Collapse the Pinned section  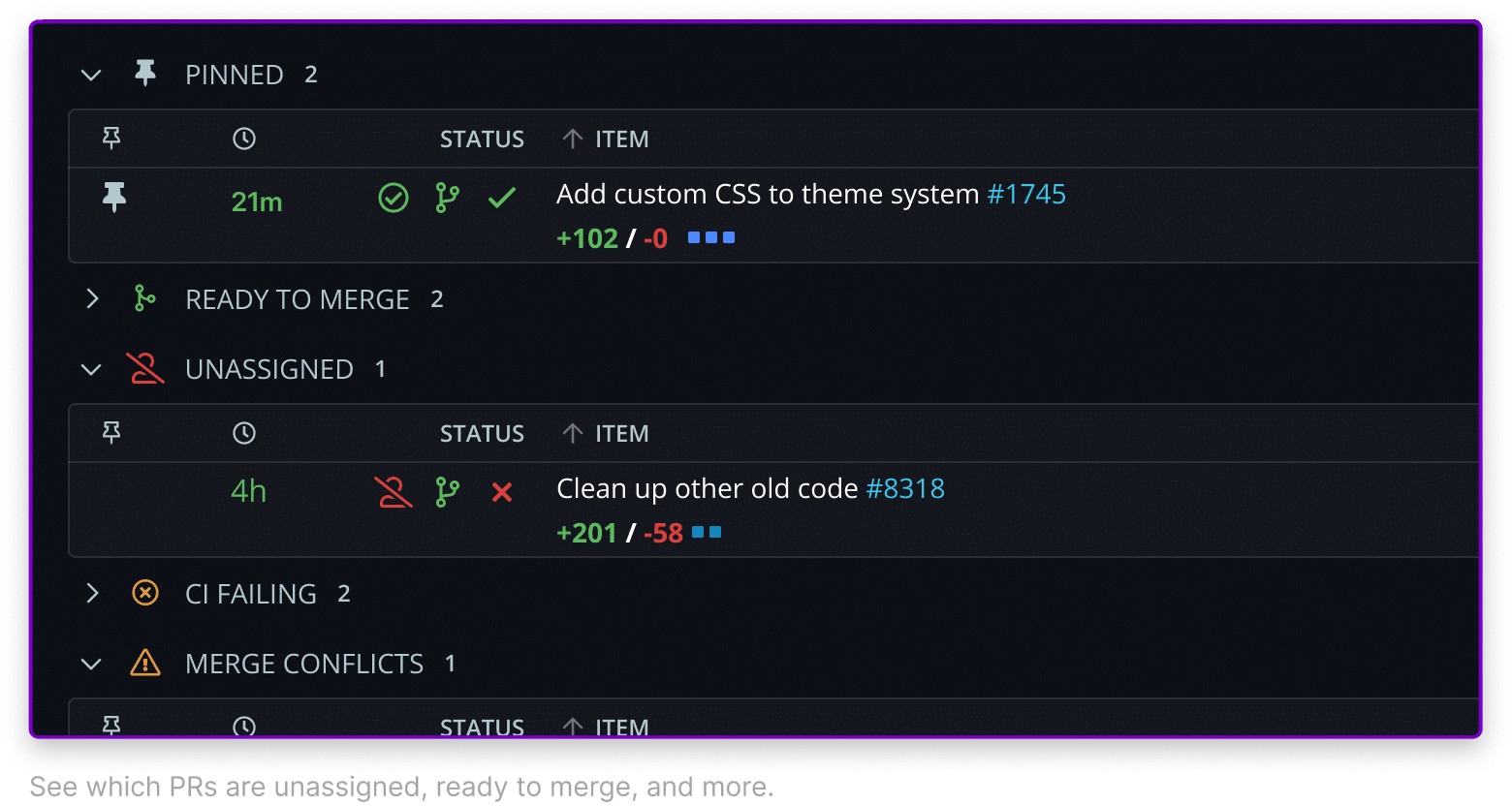pyautogui.click(x=91, y=75)
